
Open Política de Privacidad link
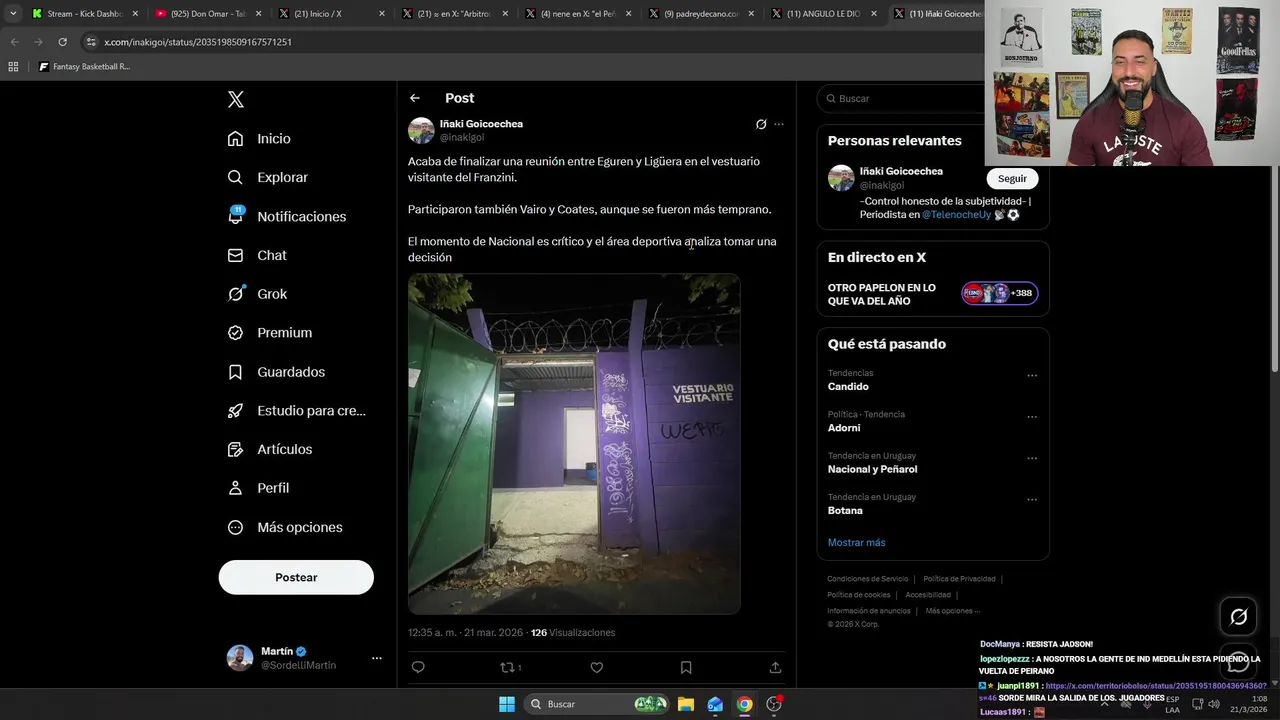[x=959, y=579]
